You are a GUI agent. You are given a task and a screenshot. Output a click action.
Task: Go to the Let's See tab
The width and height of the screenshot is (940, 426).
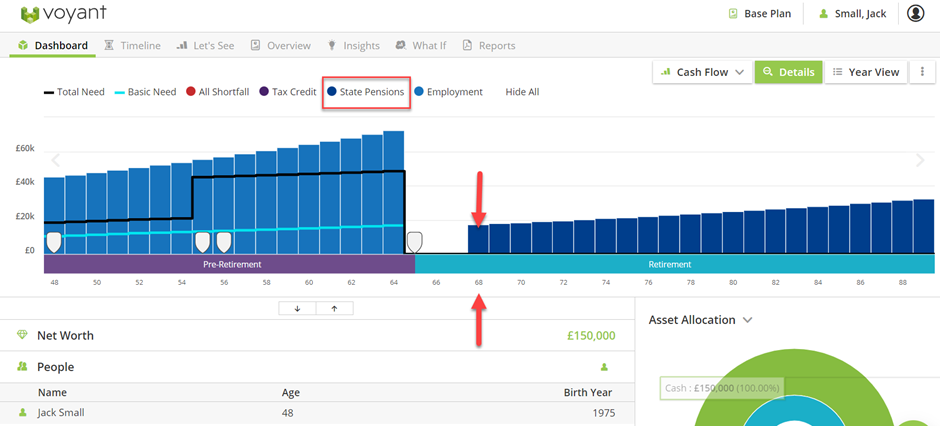click(206, 46)
